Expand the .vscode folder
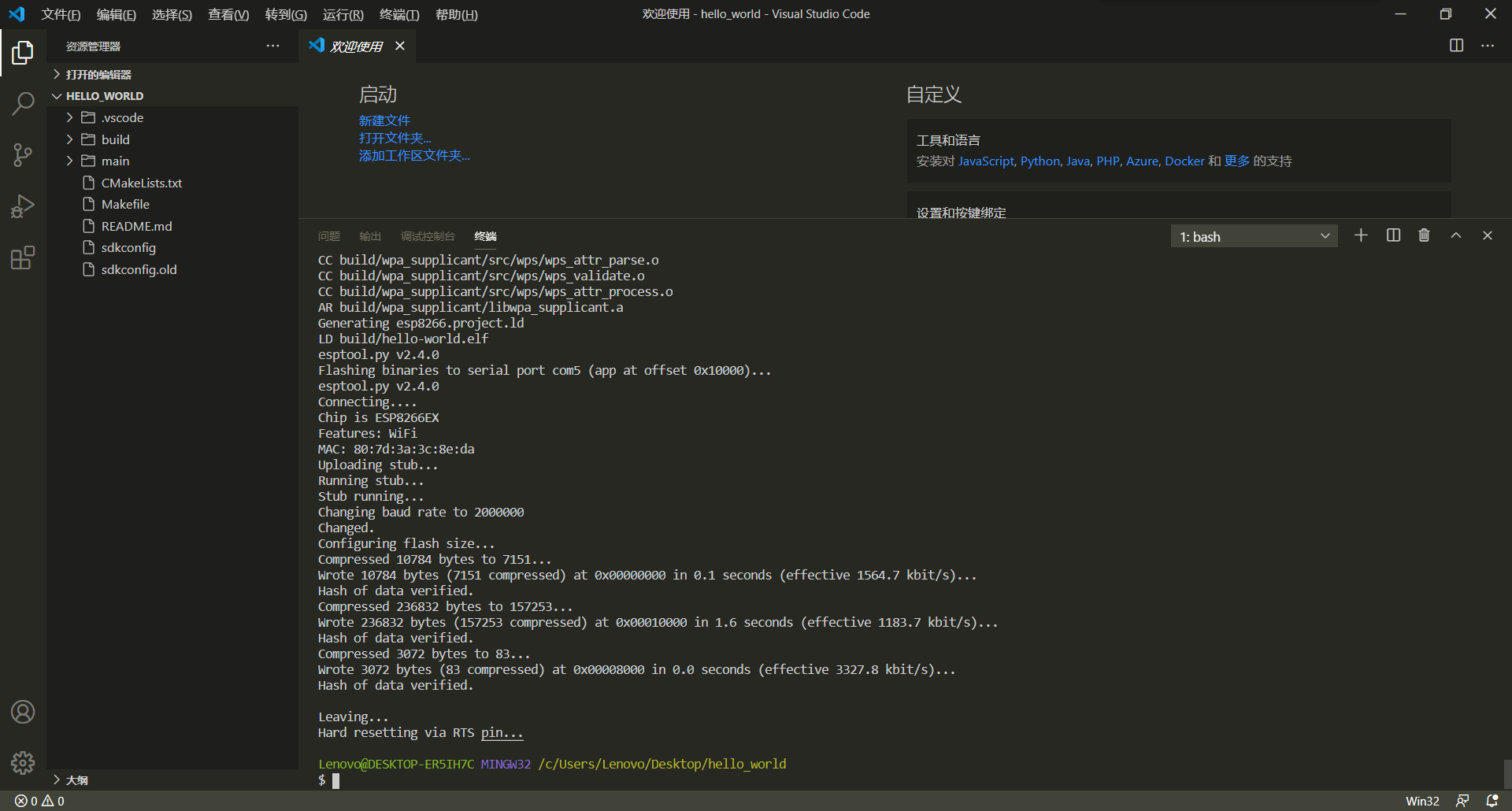 coord(172,117)
